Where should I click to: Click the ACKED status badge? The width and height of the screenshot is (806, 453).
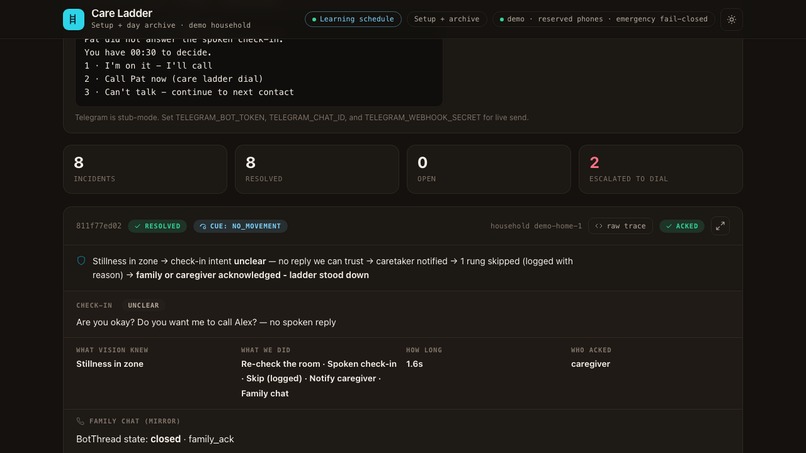coord(682,226)
